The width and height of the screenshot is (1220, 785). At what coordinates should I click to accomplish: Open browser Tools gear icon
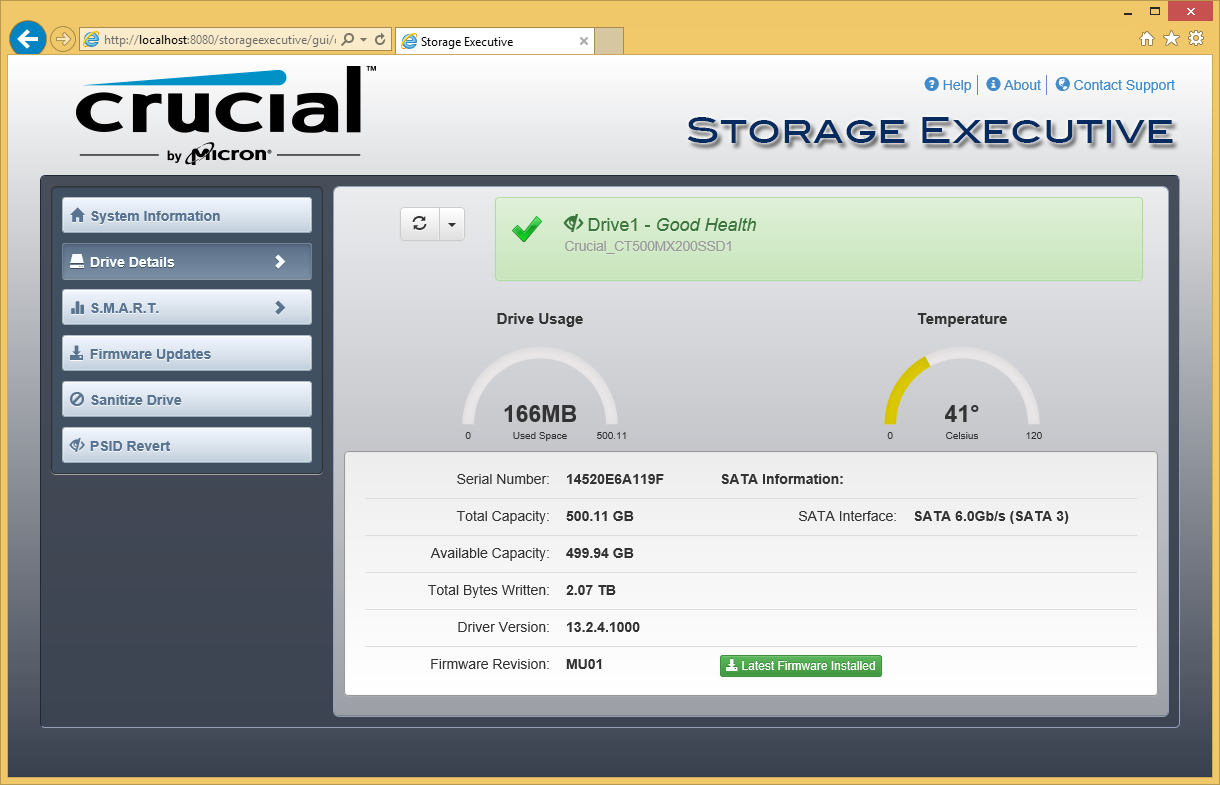click(1195, 39)
